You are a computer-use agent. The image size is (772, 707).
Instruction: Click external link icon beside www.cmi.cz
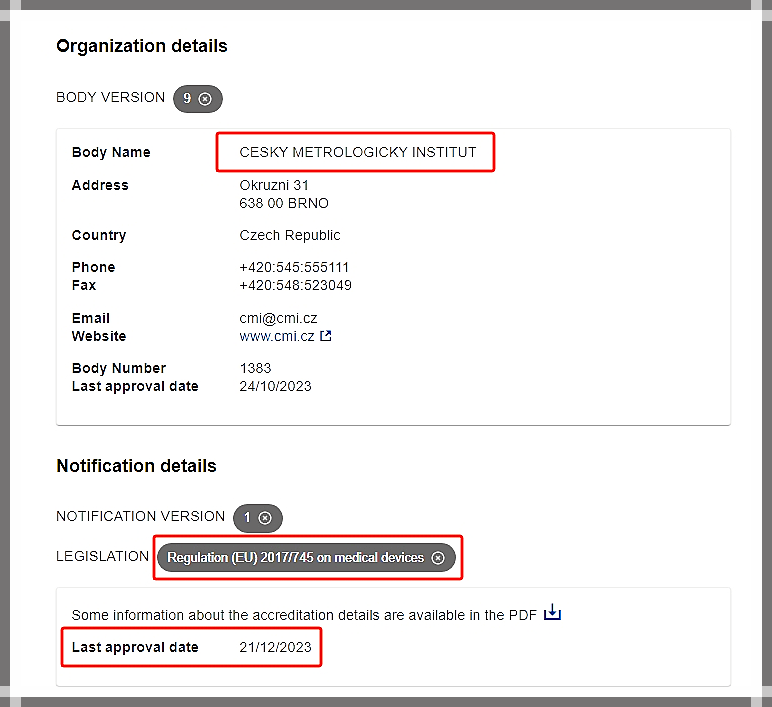[326, 336]
